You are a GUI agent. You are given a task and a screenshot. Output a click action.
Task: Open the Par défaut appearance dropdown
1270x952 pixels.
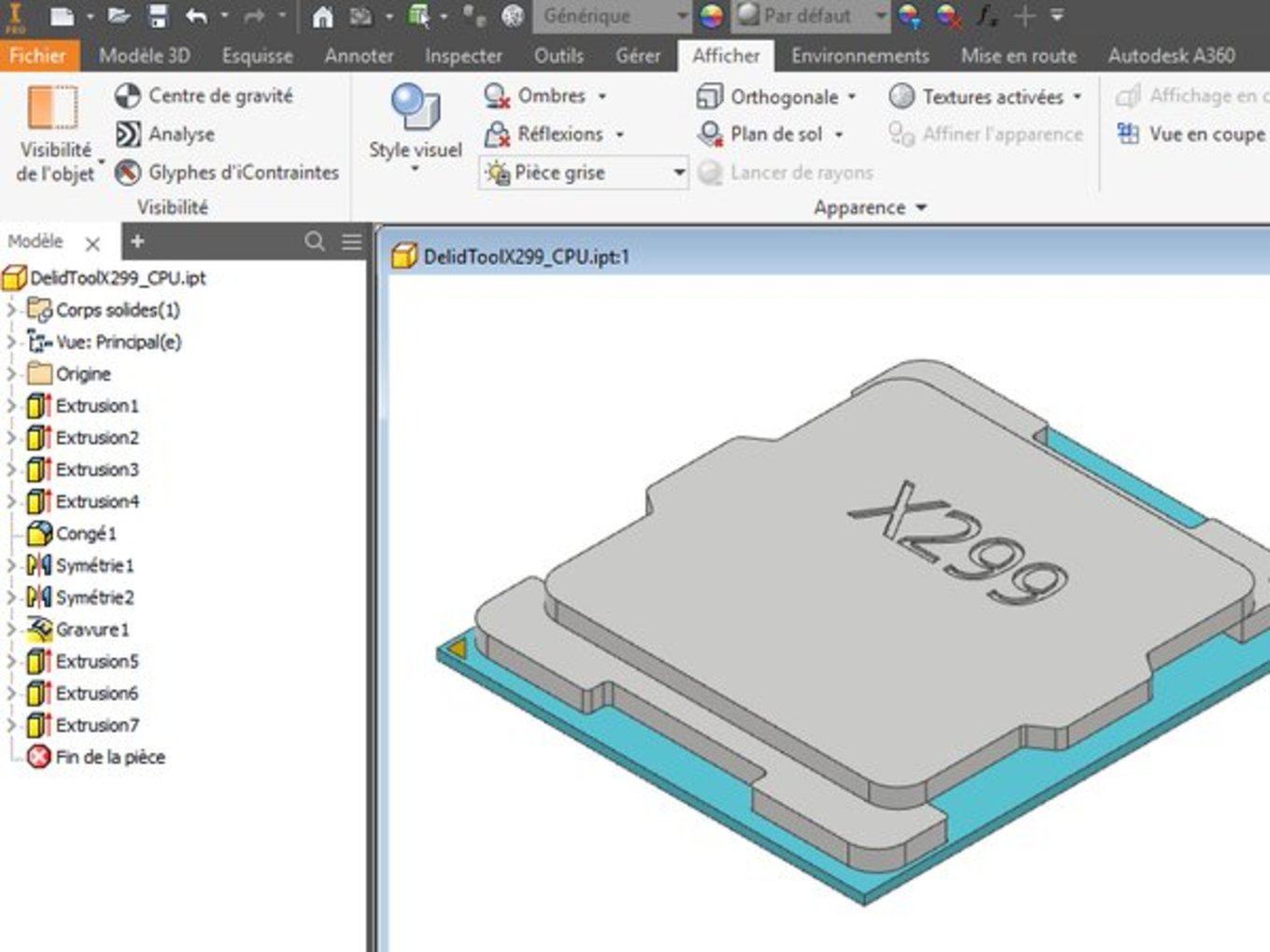811,16
